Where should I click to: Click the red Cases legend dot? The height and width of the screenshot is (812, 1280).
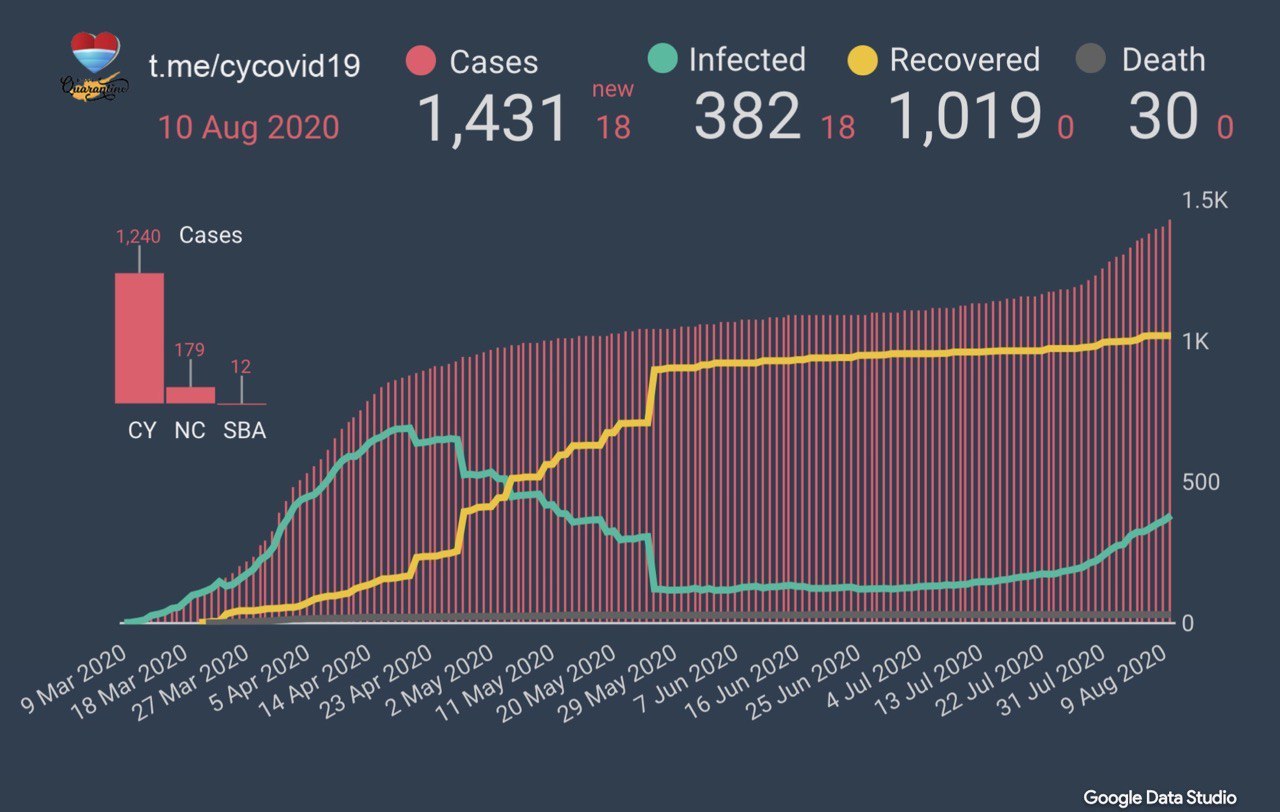pos(421,61)
